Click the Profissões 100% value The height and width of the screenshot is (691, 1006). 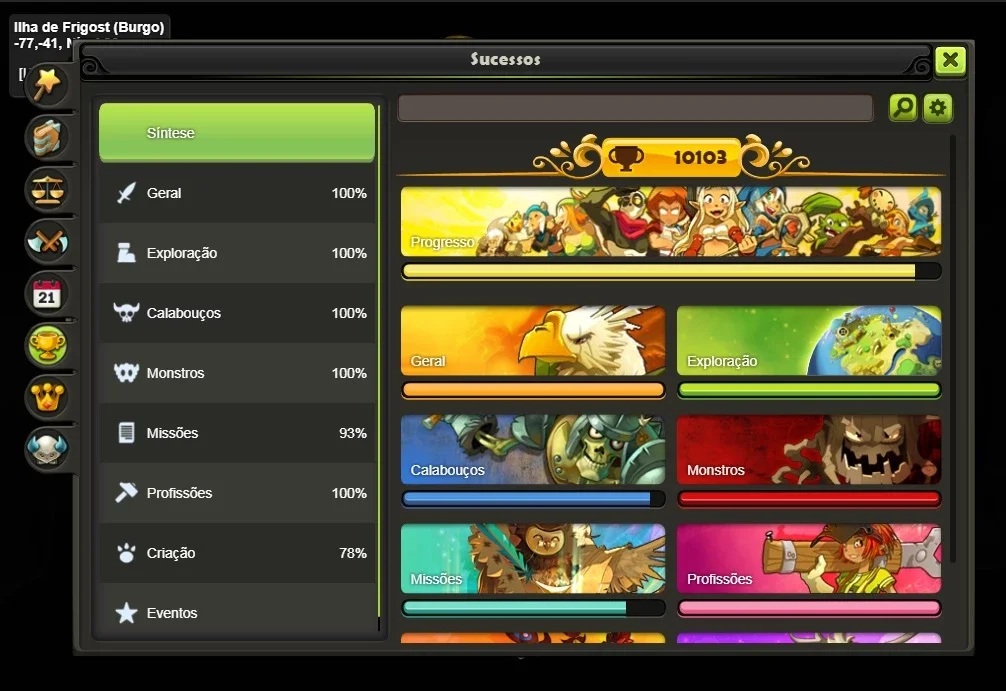[349, 493]
